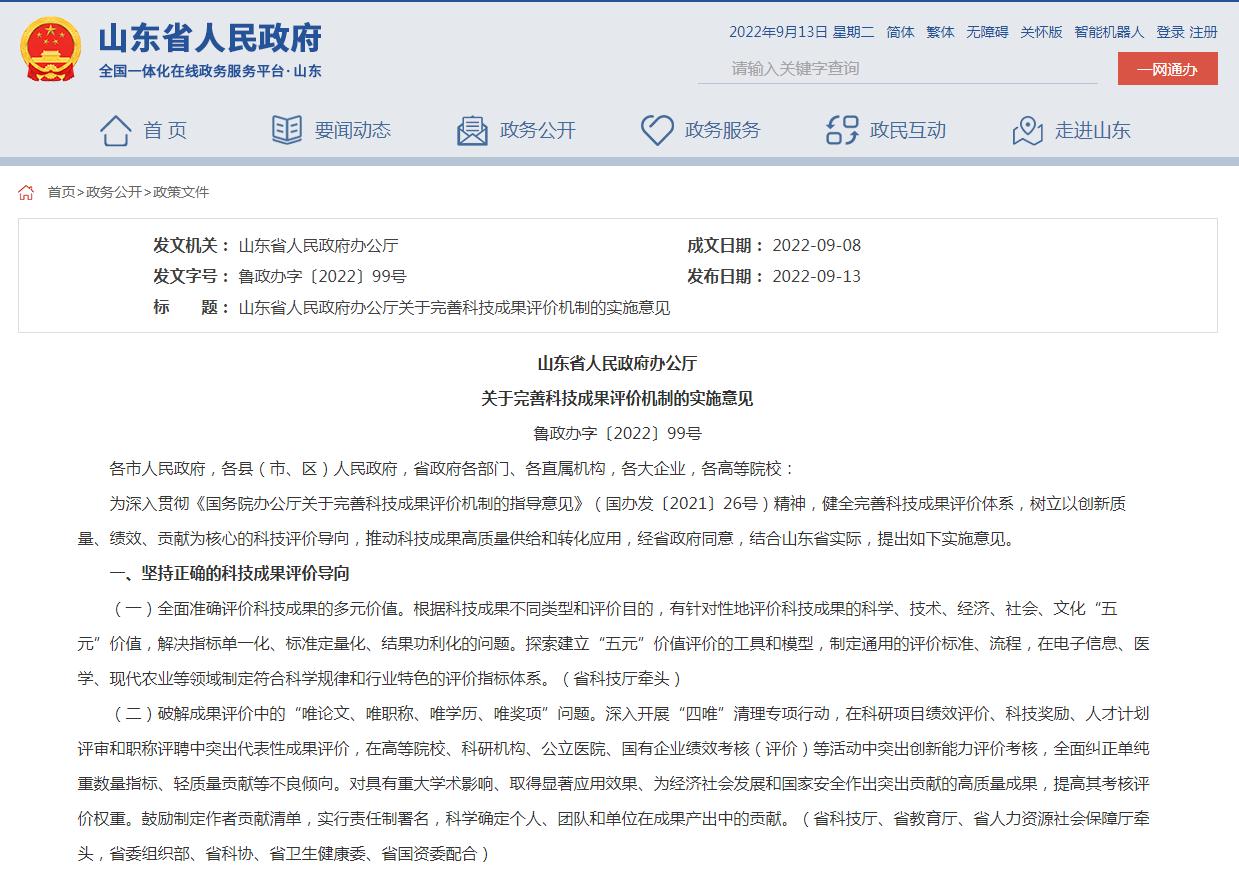Click the keyword search input field

point(900,68)
